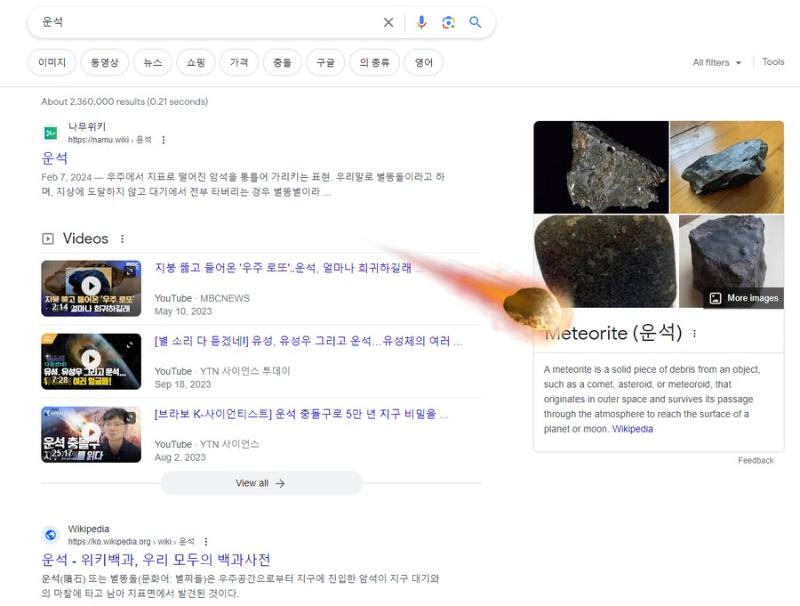Open the 나무위키 운석 result link
The height and width of the screenshot is (606, 800).
click(x=55, y=158)
